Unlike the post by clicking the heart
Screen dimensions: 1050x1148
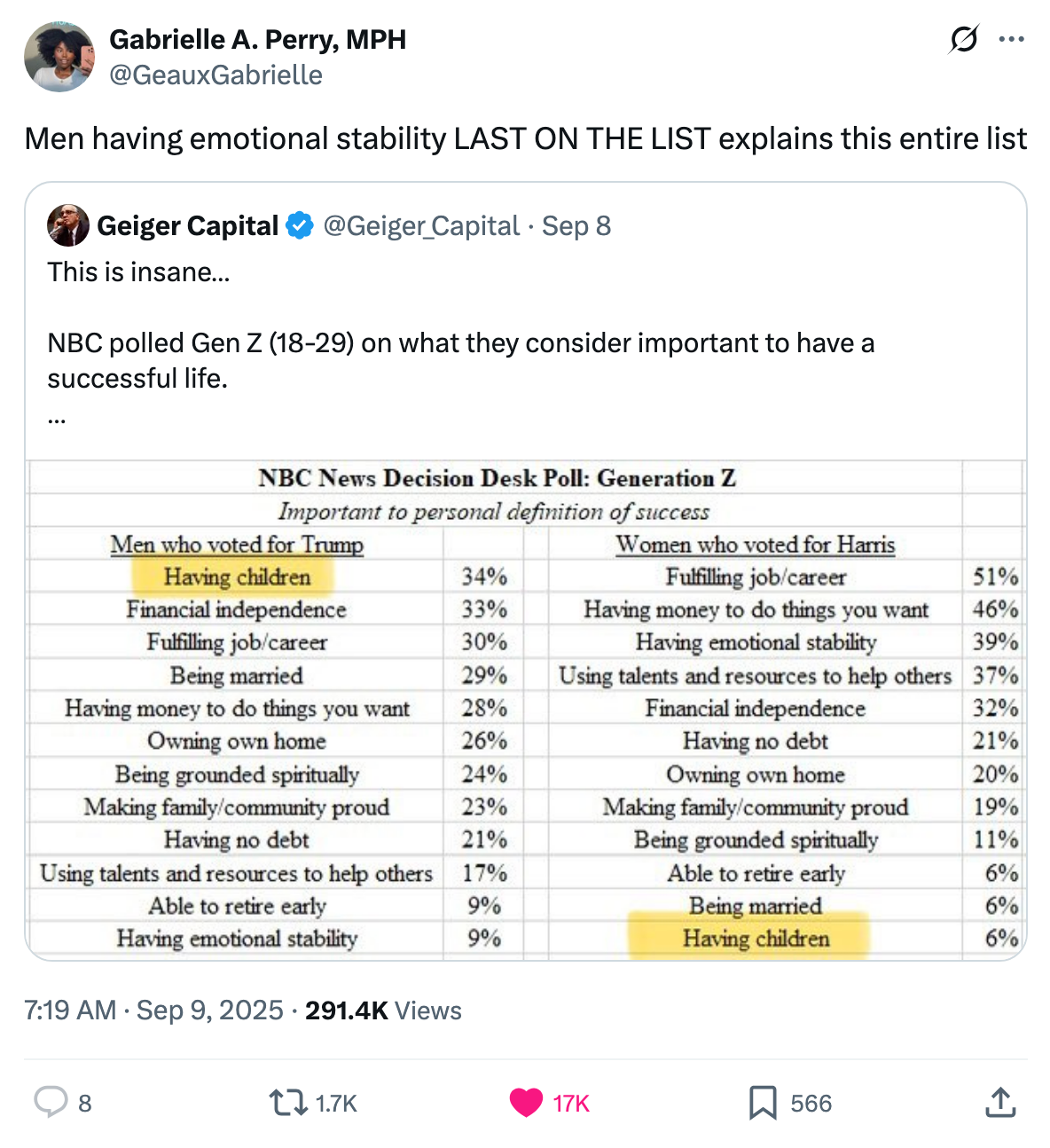[525, 1103]
